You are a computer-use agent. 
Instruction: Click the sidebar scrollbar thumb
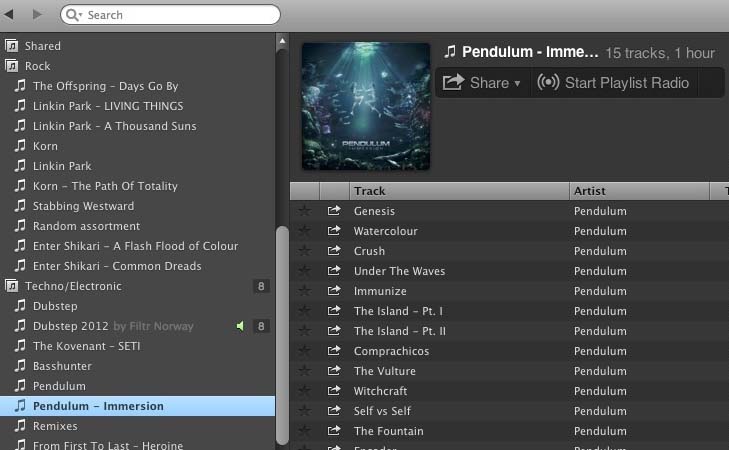point(282,335)
